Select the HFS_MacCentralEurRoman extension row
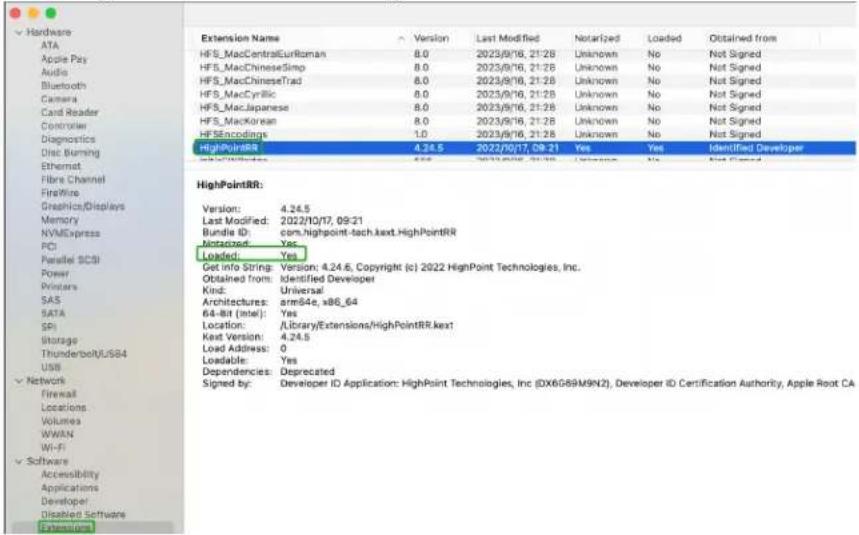Image resolution: width=859 pixels, height=535 pixels. point(519,54)
